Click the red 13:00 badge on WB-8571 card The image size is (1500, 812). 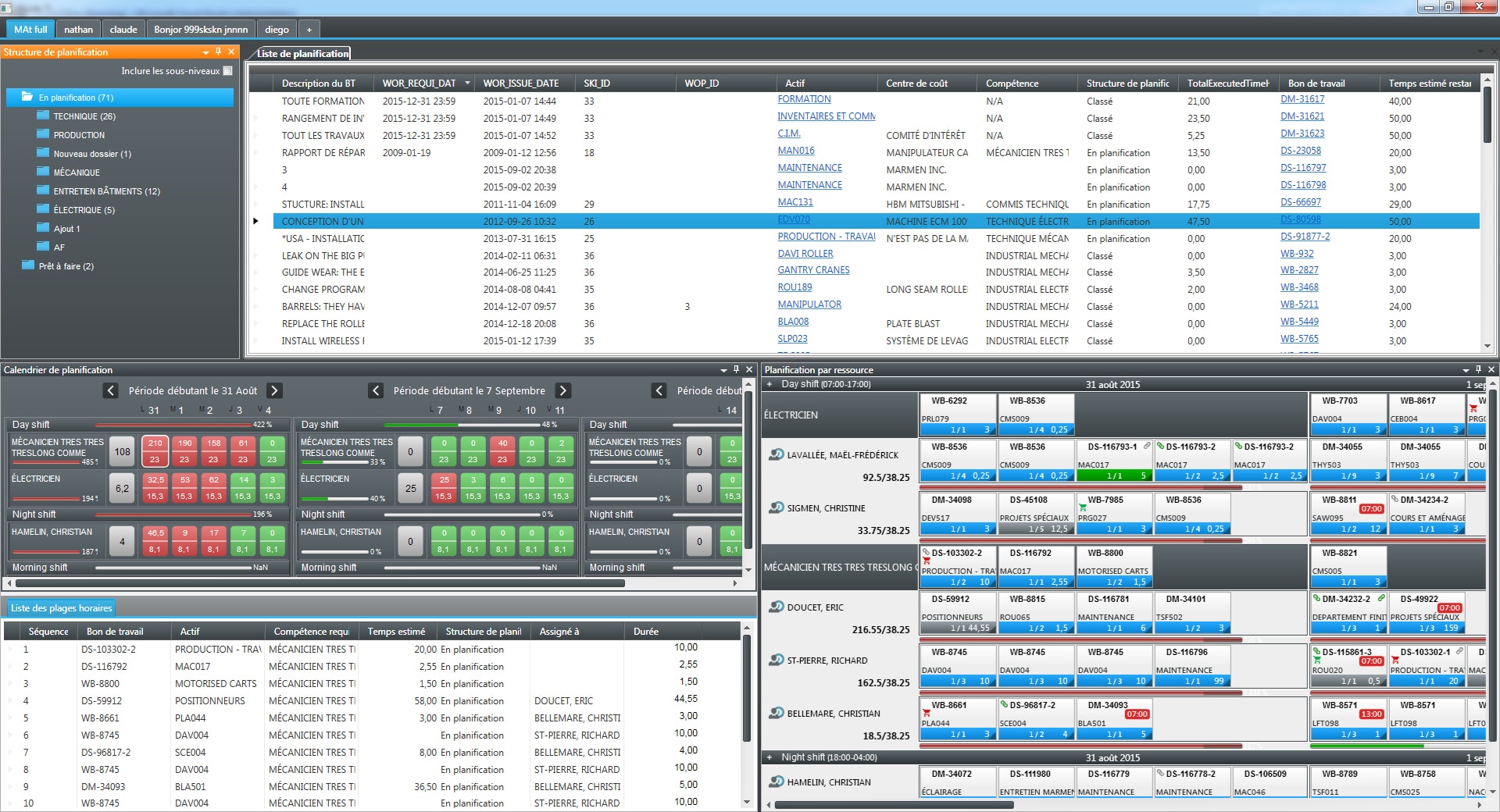pos(1371,714)
